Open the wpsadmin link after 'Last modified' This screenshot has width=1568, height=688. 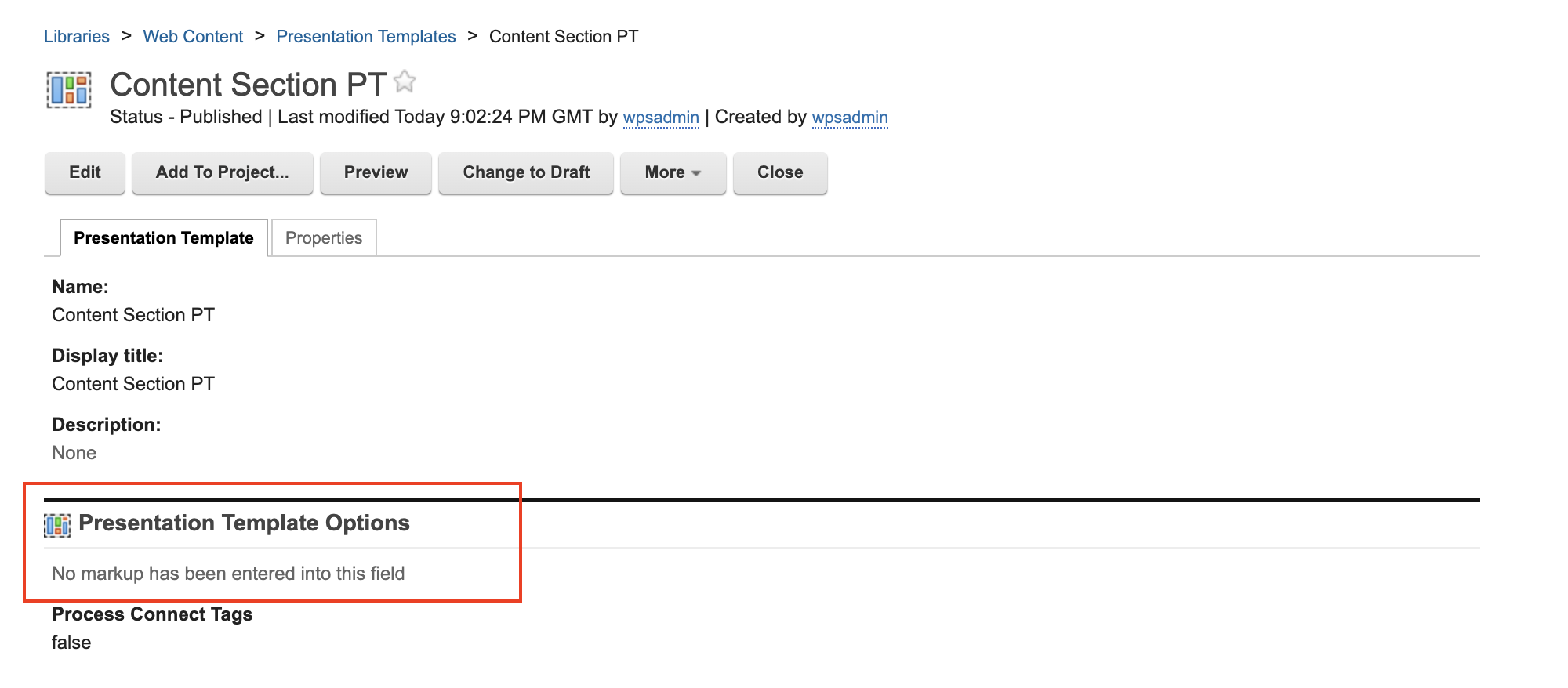pyautogui.click(x=660, y=118)
